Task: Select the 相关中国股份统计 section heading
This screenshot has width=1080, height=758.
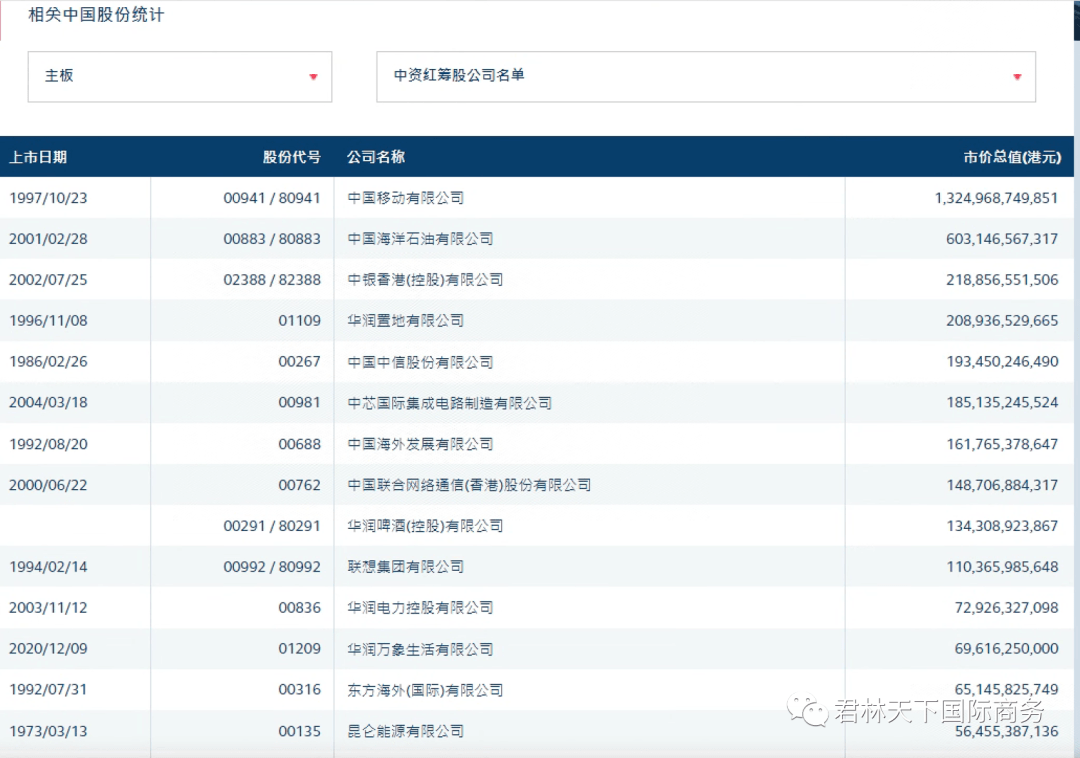Action: click(96, 14)
